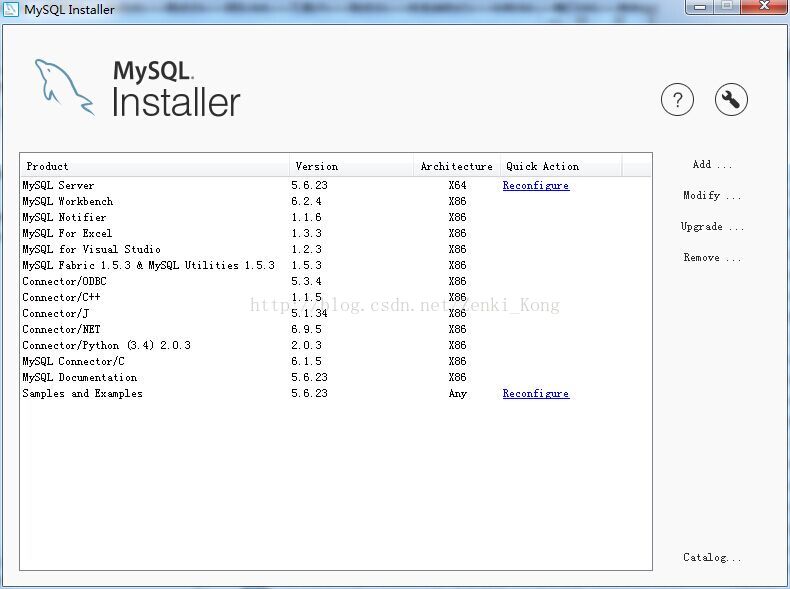Select MySQL Fabric 1.5.3 & Utilities row
This screenshot has width=790, height=589.
tap(336, 266)
